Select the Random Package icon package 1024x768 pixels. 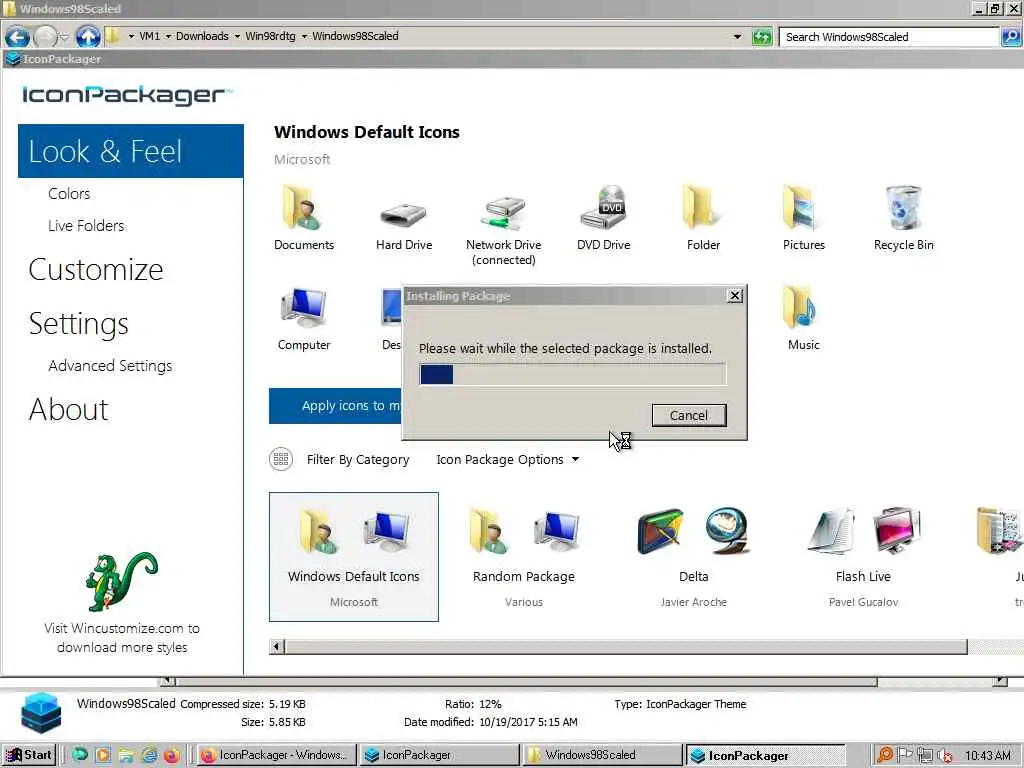point(524,556)
